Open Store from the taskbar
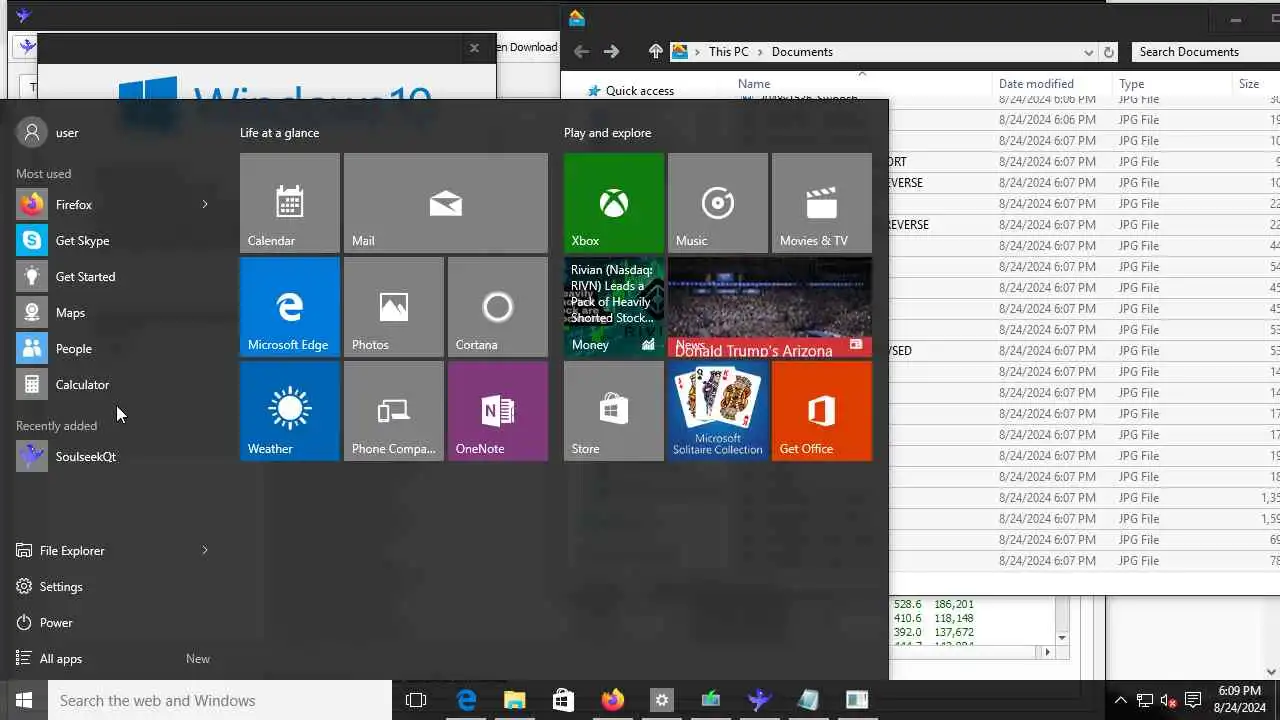This screenshot has width=1280, height=720. pyautogui.click(x=563, y=700)
